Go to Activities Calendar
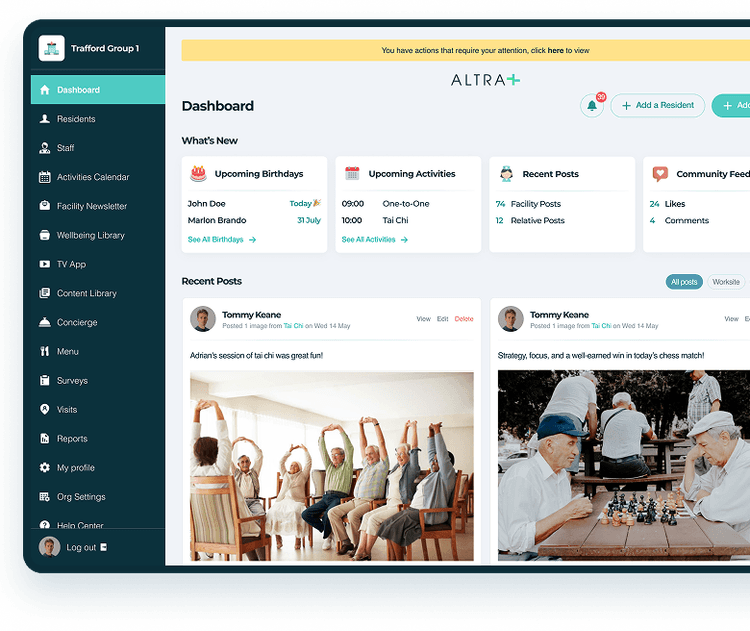This screenshot has height=631, width=750. pyautogui.click(x=98, y=177)
